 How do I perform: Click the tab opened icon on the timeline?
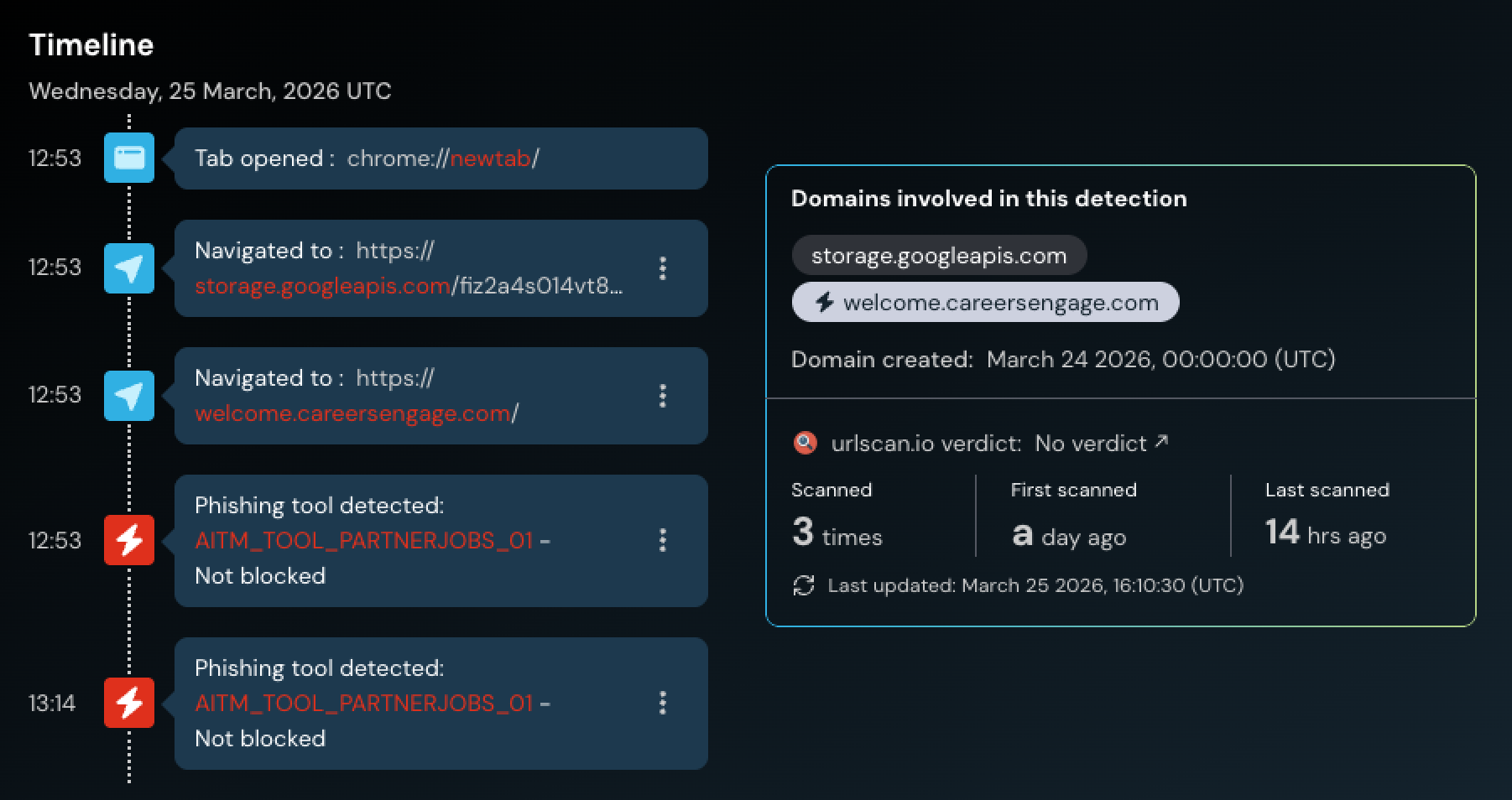coord(128,158)
